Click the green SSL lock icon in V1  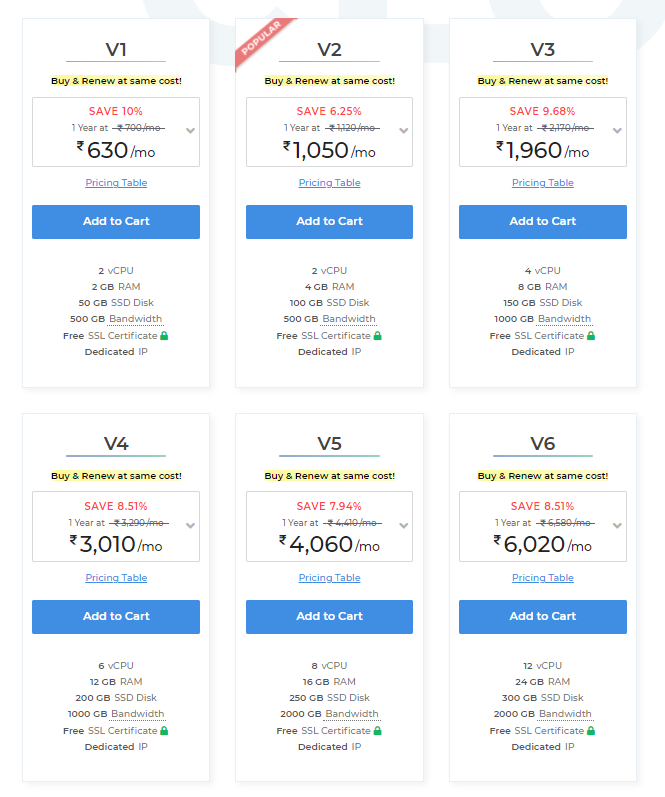click(x=164, y=336)
